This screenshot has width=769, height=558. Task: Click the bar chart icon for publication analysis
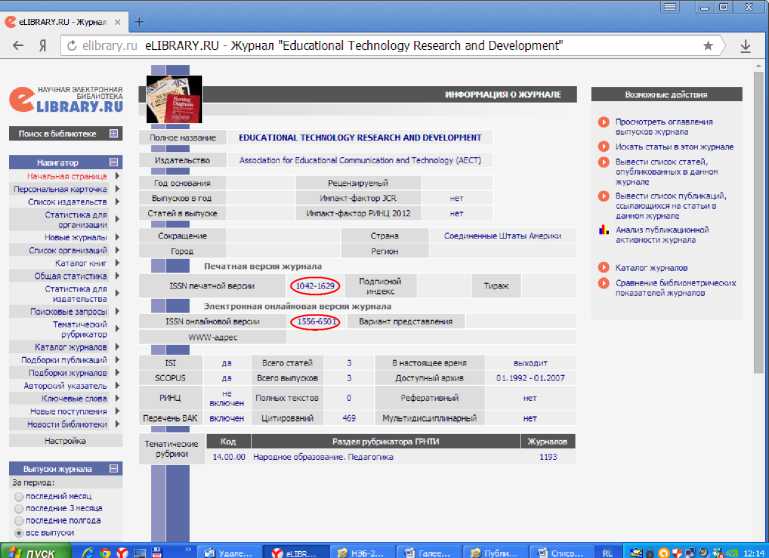click(603, 230)
